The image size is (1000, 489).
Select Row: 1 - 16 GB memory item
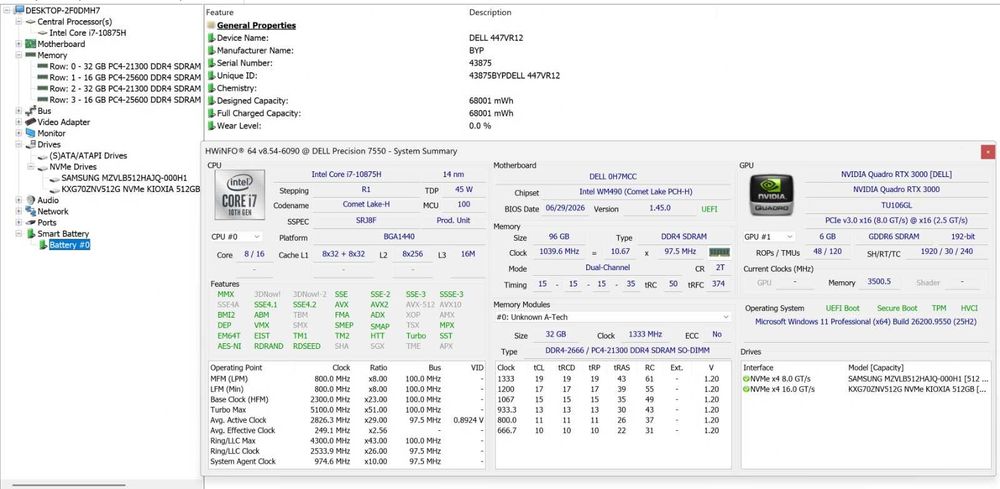click(x=125, y=77)
